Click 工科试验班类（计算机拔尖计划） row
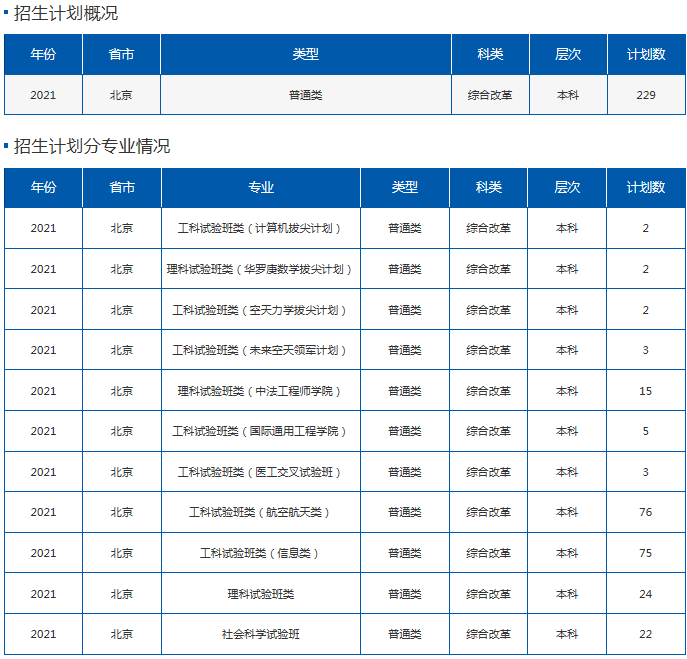687x659 pixels. click(x=345, y=228)
